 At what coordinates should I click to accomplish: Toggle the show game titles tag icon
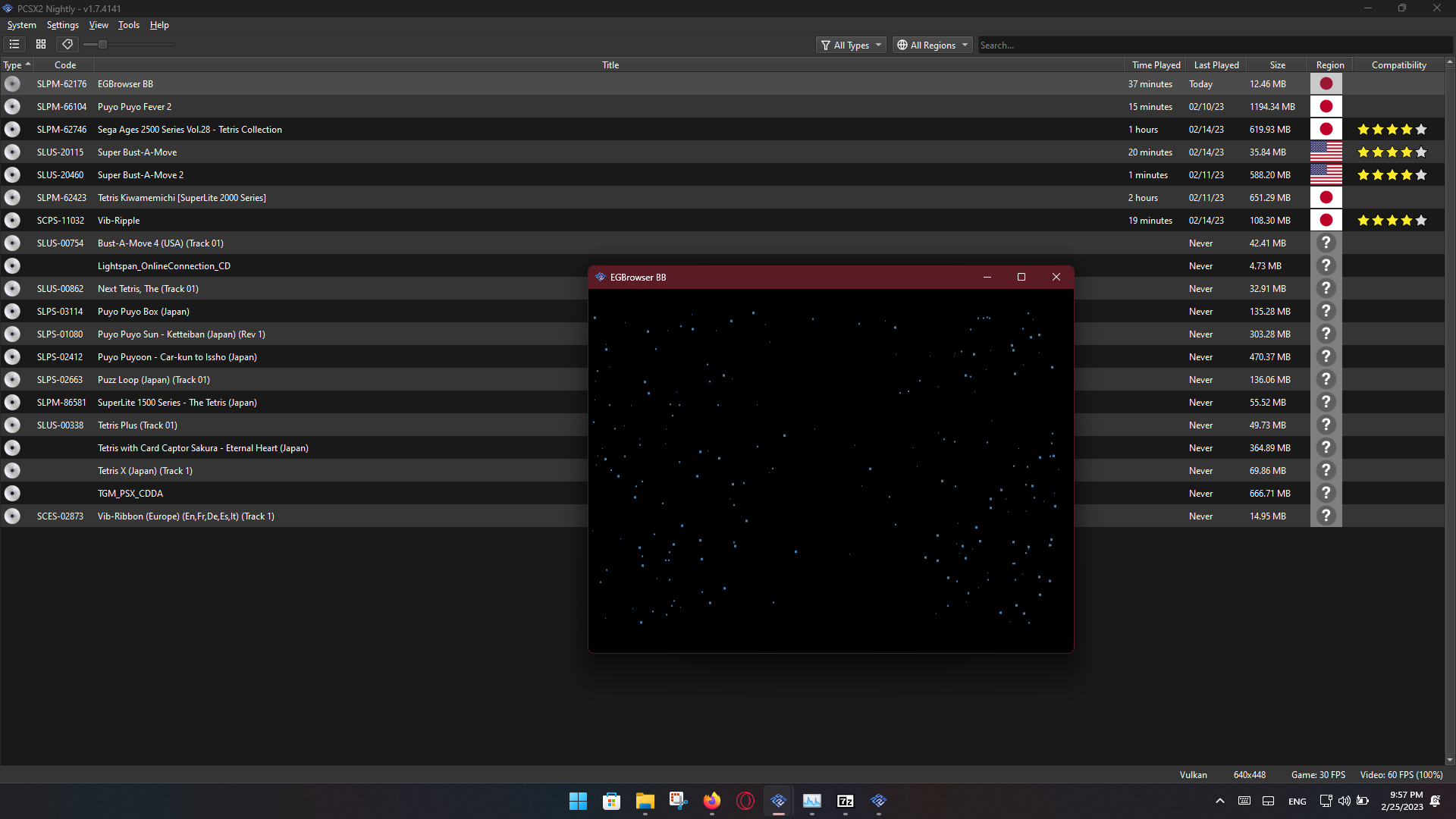pos(67,44)
